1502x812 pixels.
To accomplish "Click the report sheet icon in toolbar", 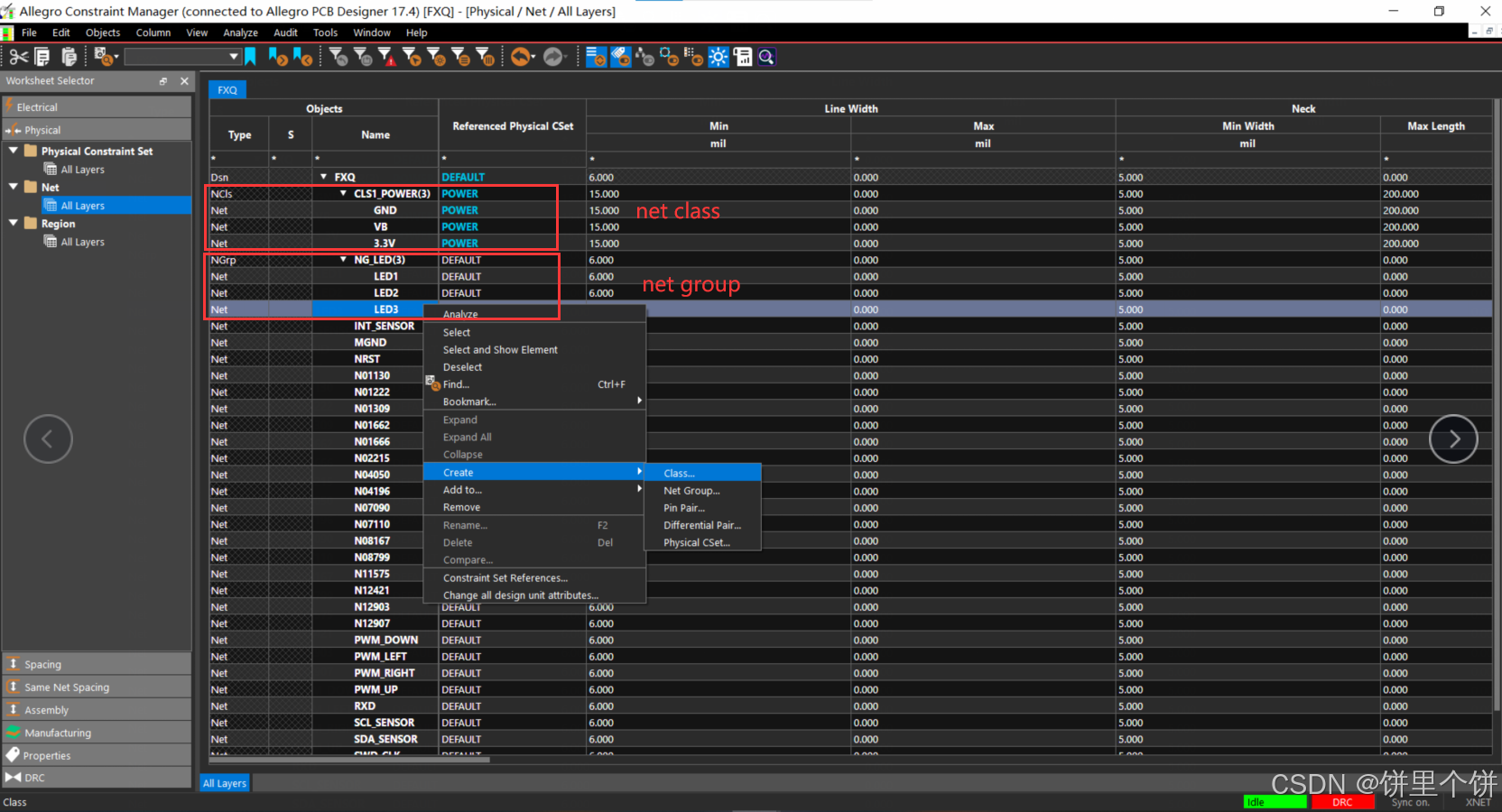I will coord(743,57).
